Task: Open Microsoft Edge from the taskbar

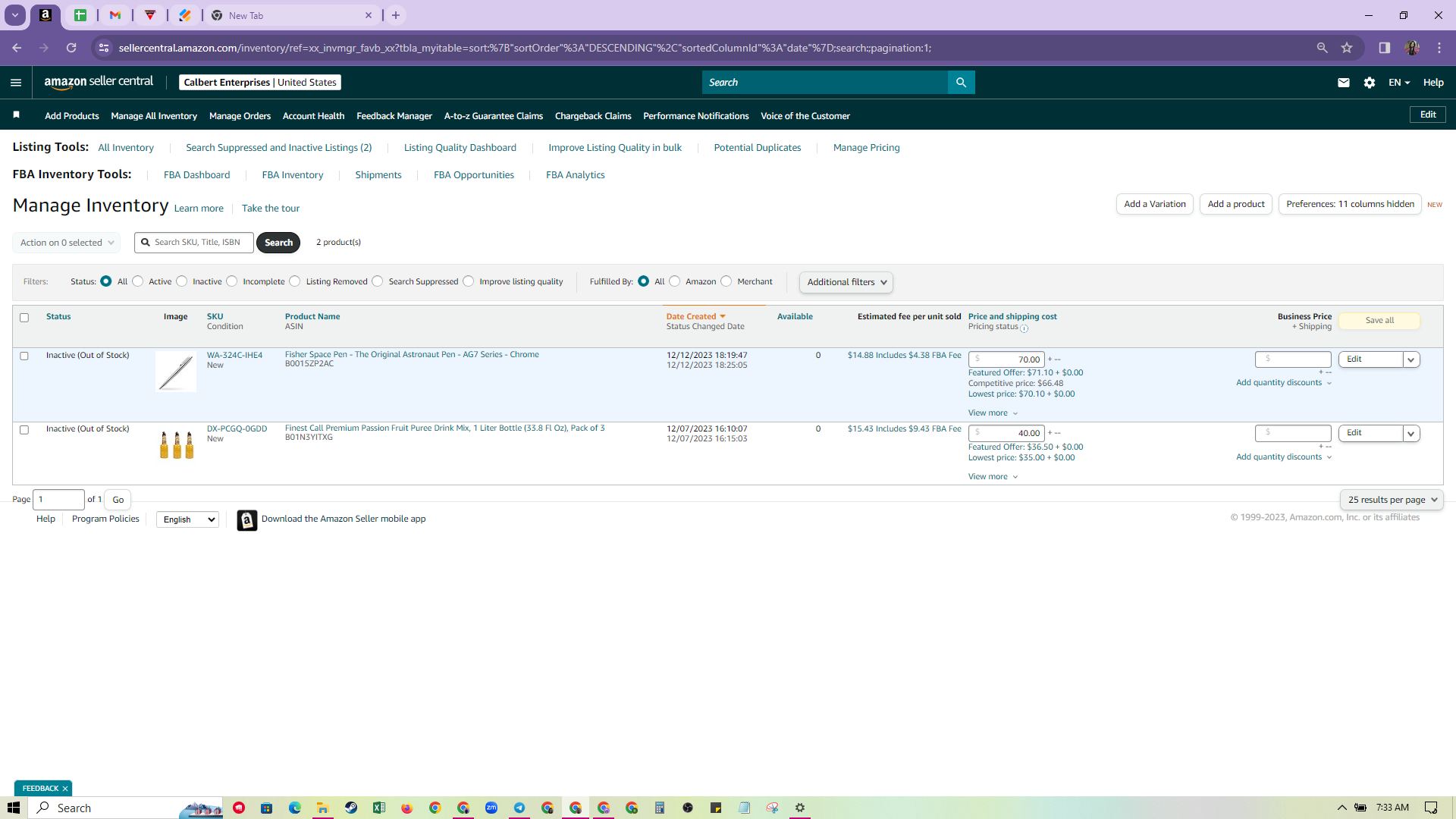Action: (x=295, y=808)
